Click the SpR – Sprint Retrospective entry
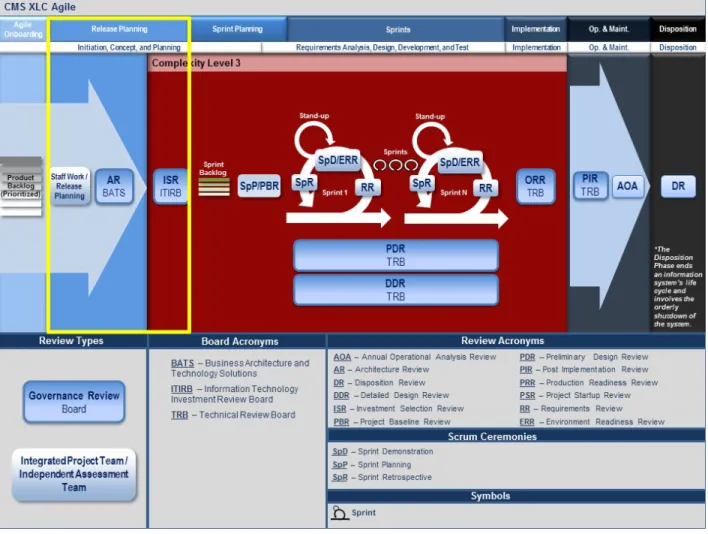Screen dimensions: 708x534 382,477
